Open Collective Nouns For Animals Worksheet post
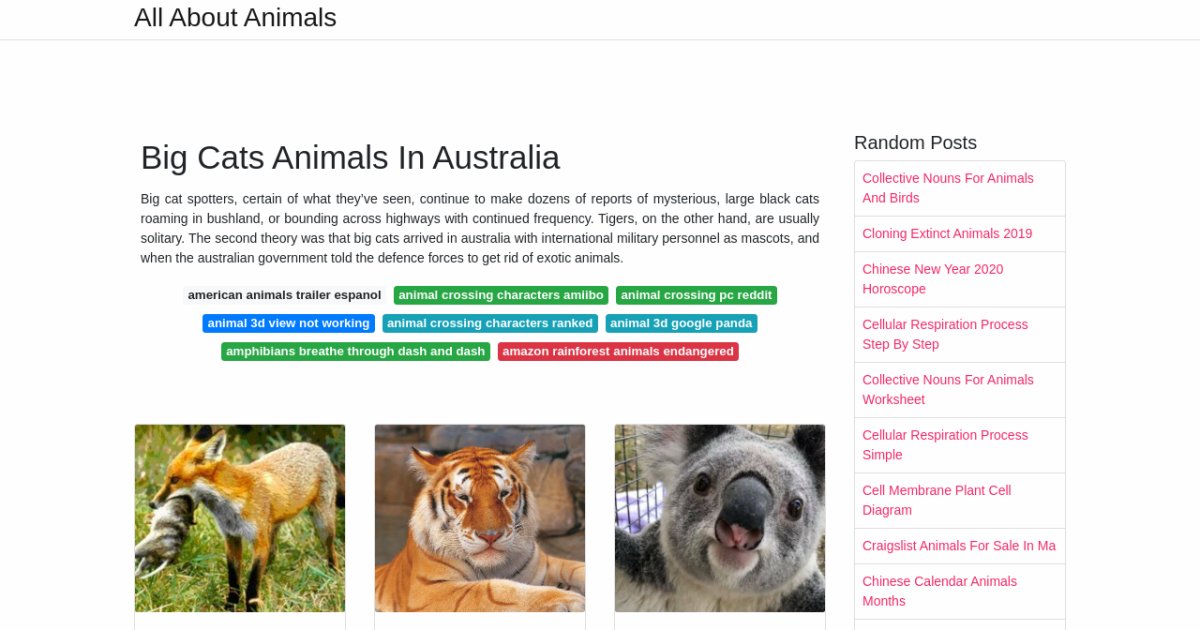Screen dimensions: 1200x630 [947, 389]
